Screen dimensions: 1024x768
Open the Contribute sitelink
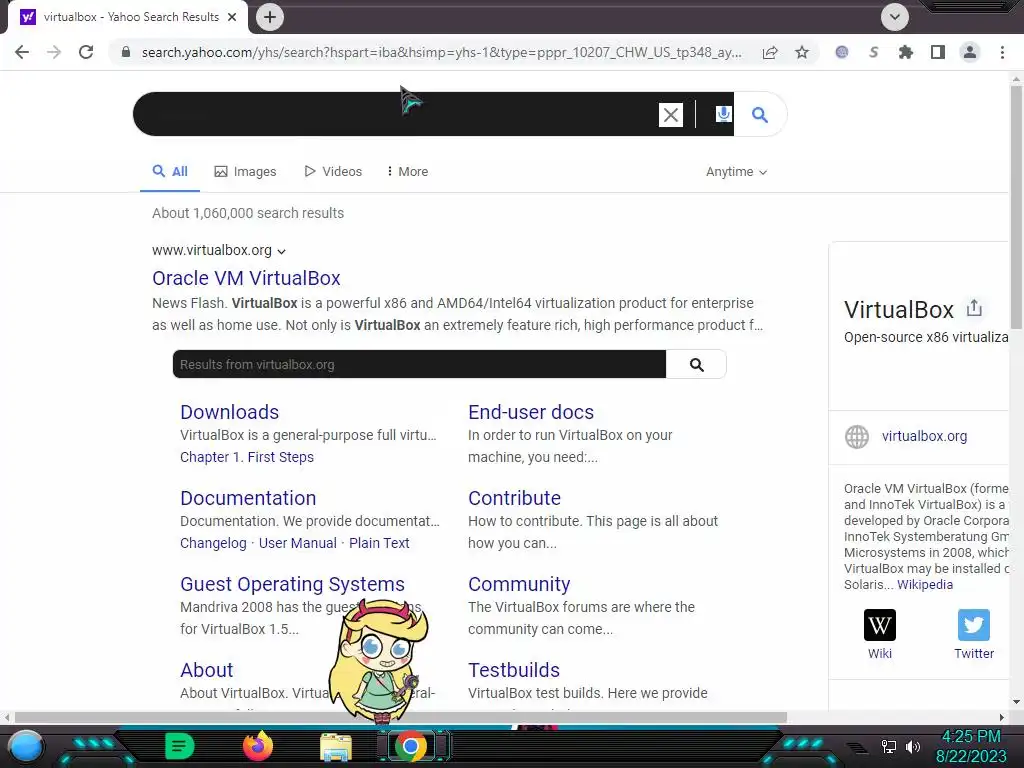515,498
